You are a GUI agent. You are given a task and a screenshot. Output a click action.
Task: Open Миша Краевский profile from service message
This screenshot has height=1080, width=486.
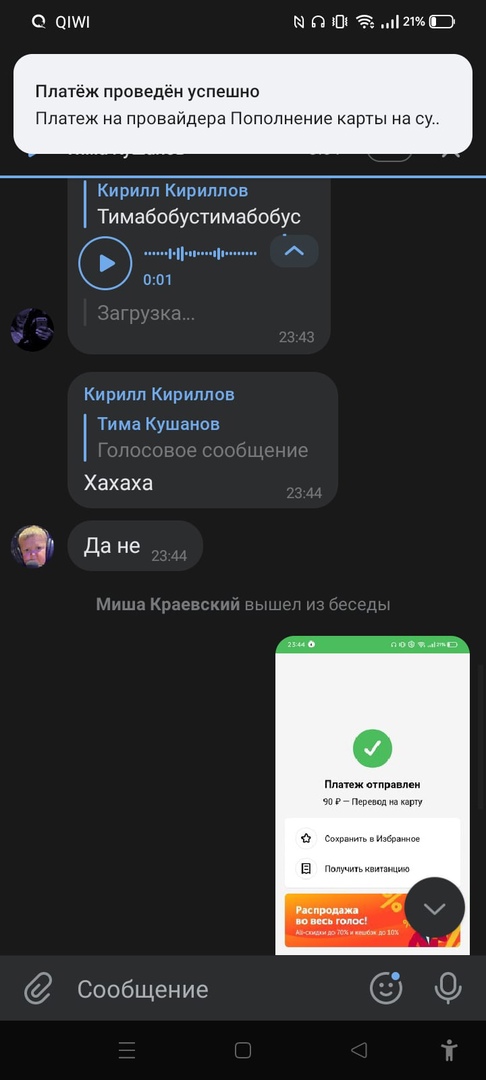(x=168, y=604)
